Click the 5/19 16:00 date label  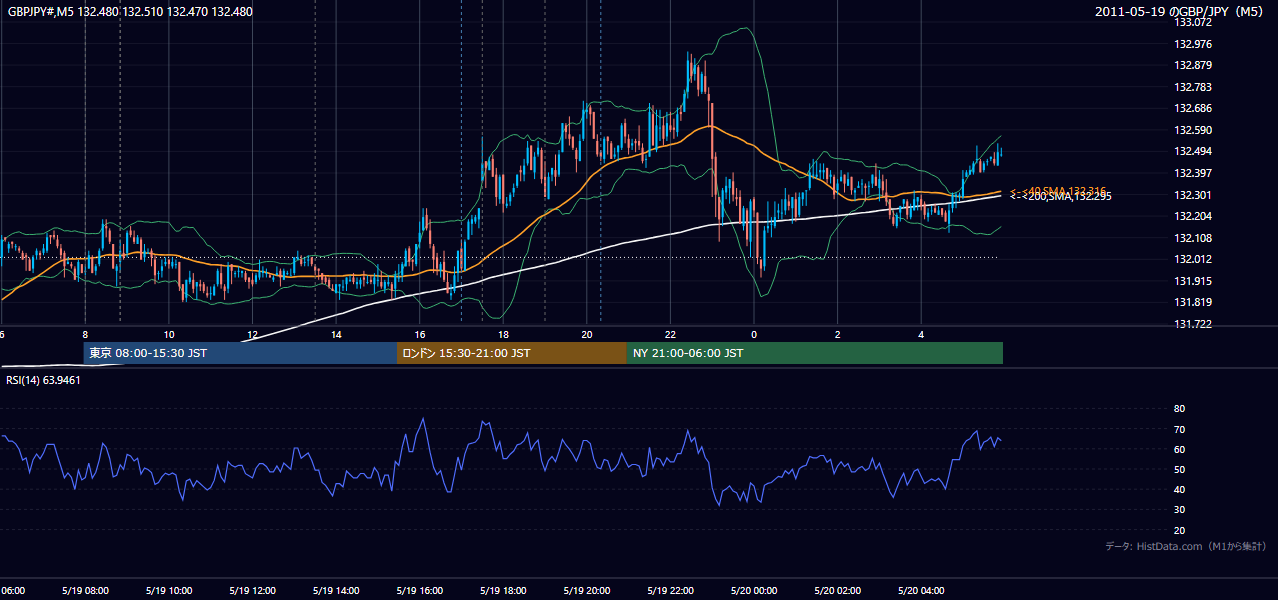(x=420, y=591)
